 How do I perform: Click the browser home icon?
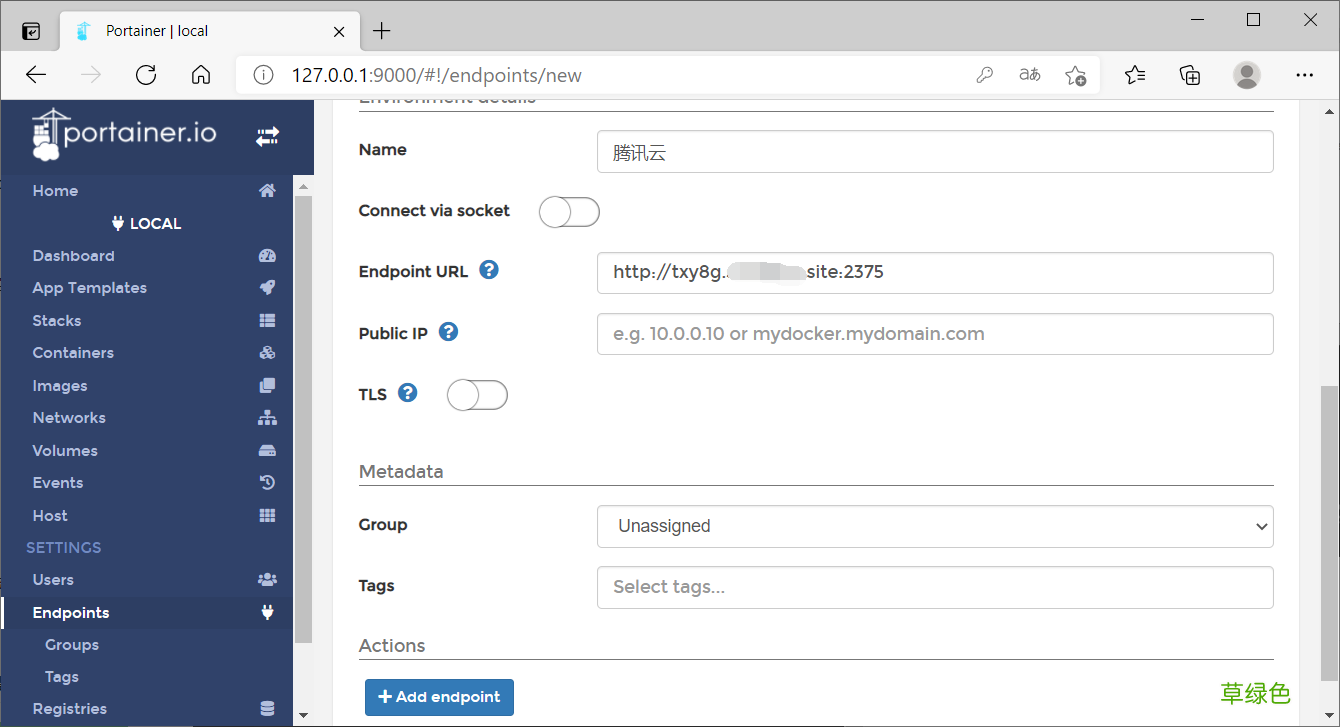point(201,75)
